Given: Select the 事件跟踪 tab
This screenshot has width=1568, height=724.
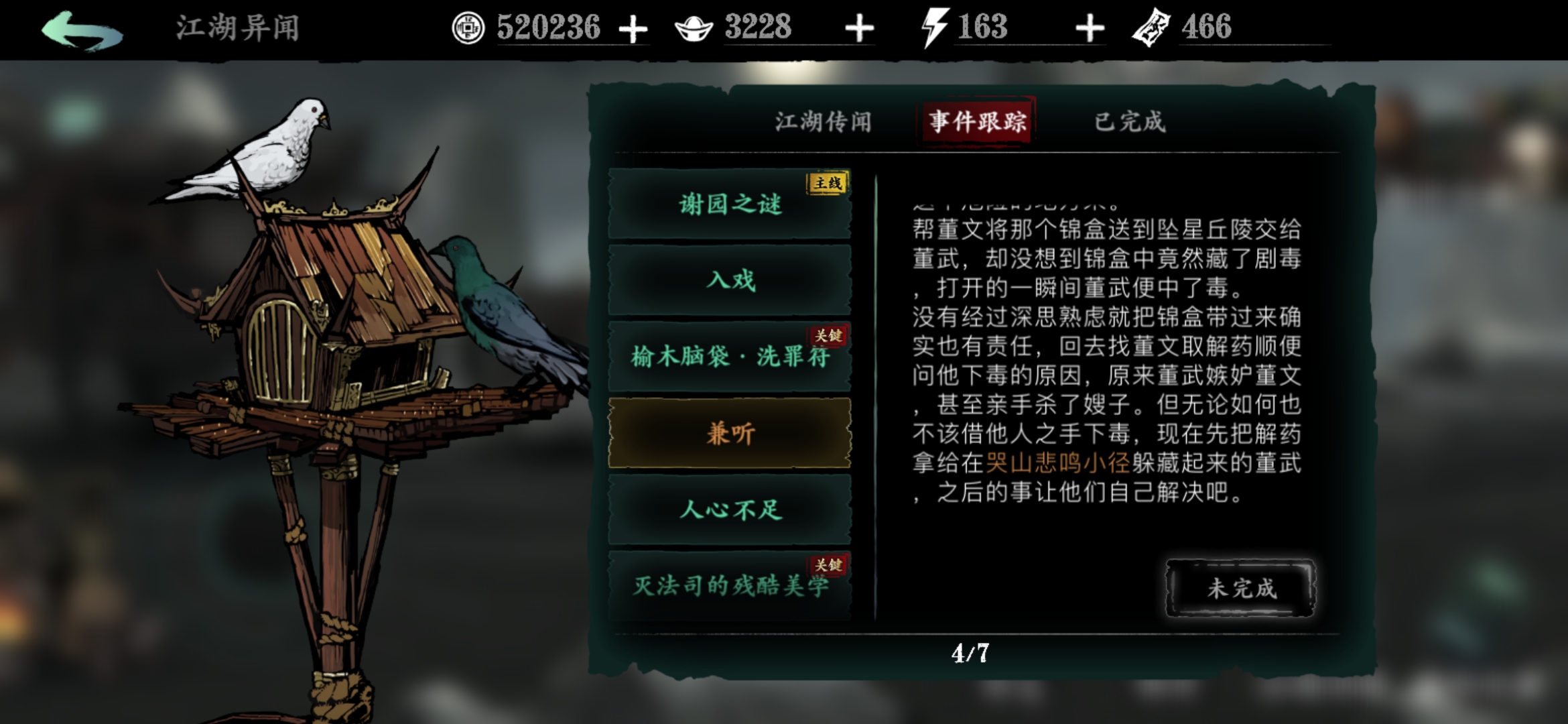Looking at the screenshot, I should 977,121.
